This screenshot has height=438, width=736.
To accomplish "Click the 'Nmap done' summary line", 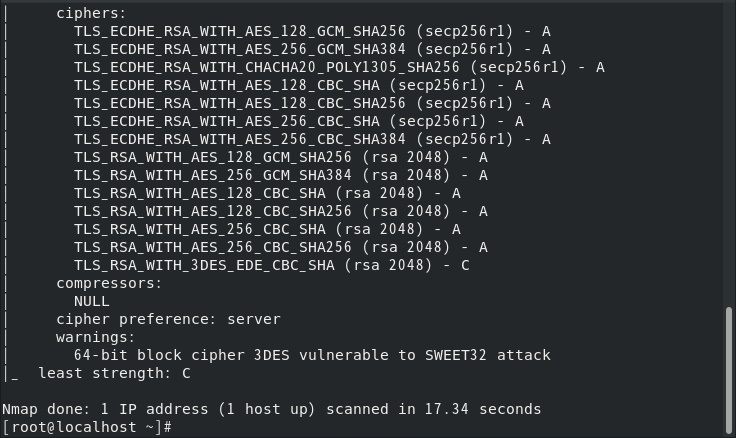I will (x=272, y=409).
